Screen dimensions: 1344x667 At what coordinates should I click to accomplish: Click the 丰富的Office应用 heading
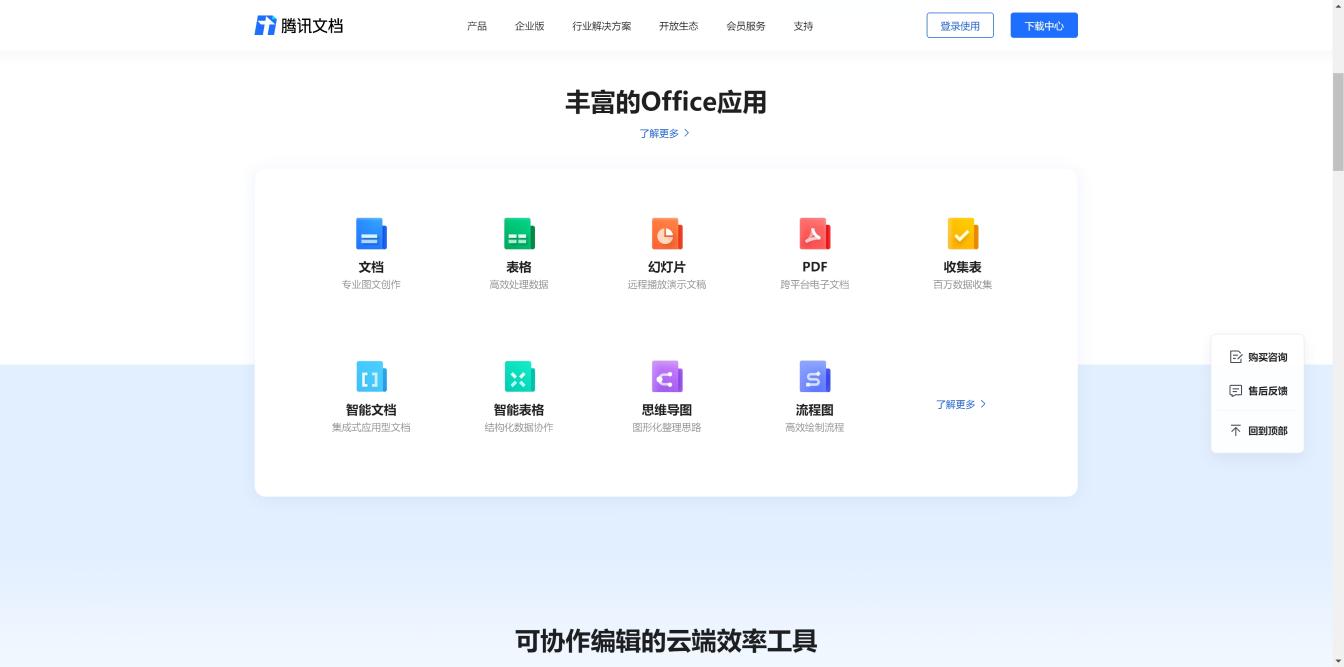click(x=666, y=102)
